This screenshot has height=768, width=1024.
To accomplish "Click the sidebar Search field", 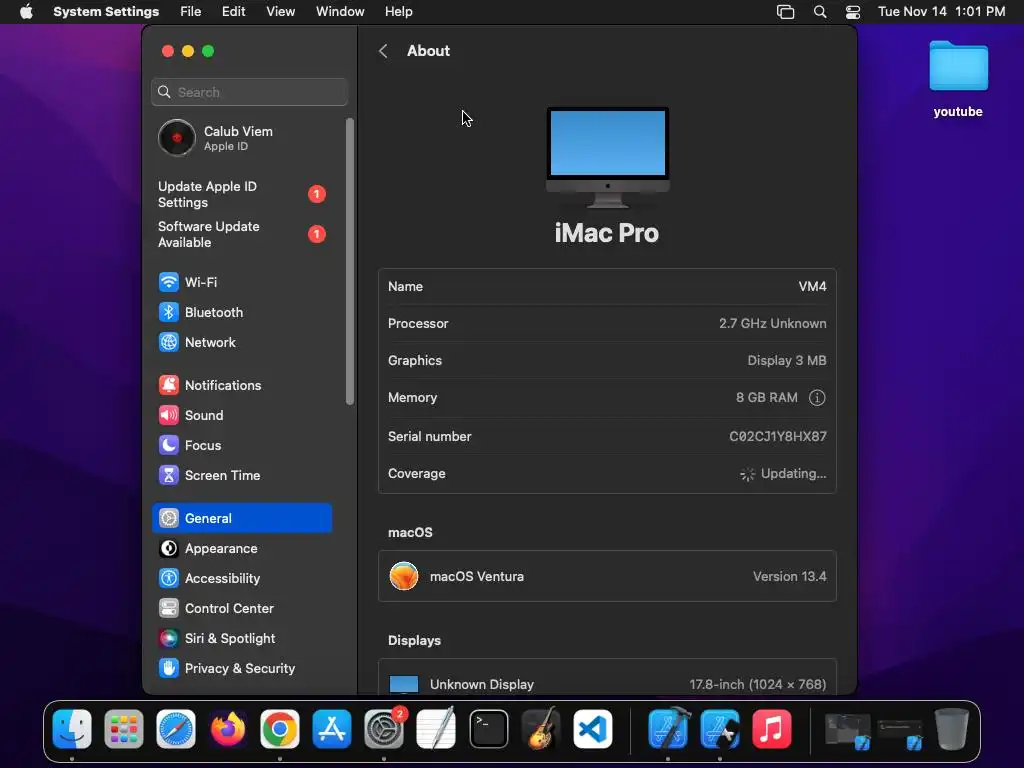I will pos(249,92).
